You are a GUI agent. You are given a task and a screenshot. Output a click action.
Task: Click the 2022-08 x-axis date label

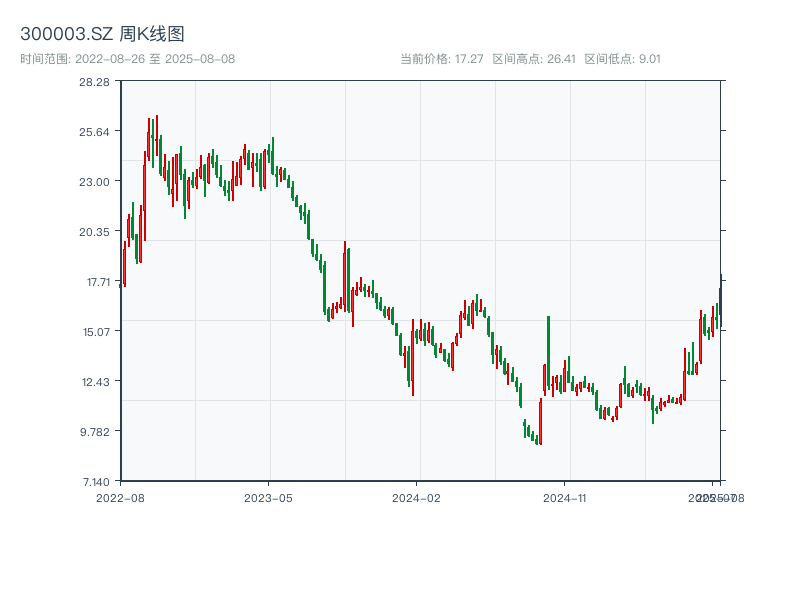coord(120,497)
